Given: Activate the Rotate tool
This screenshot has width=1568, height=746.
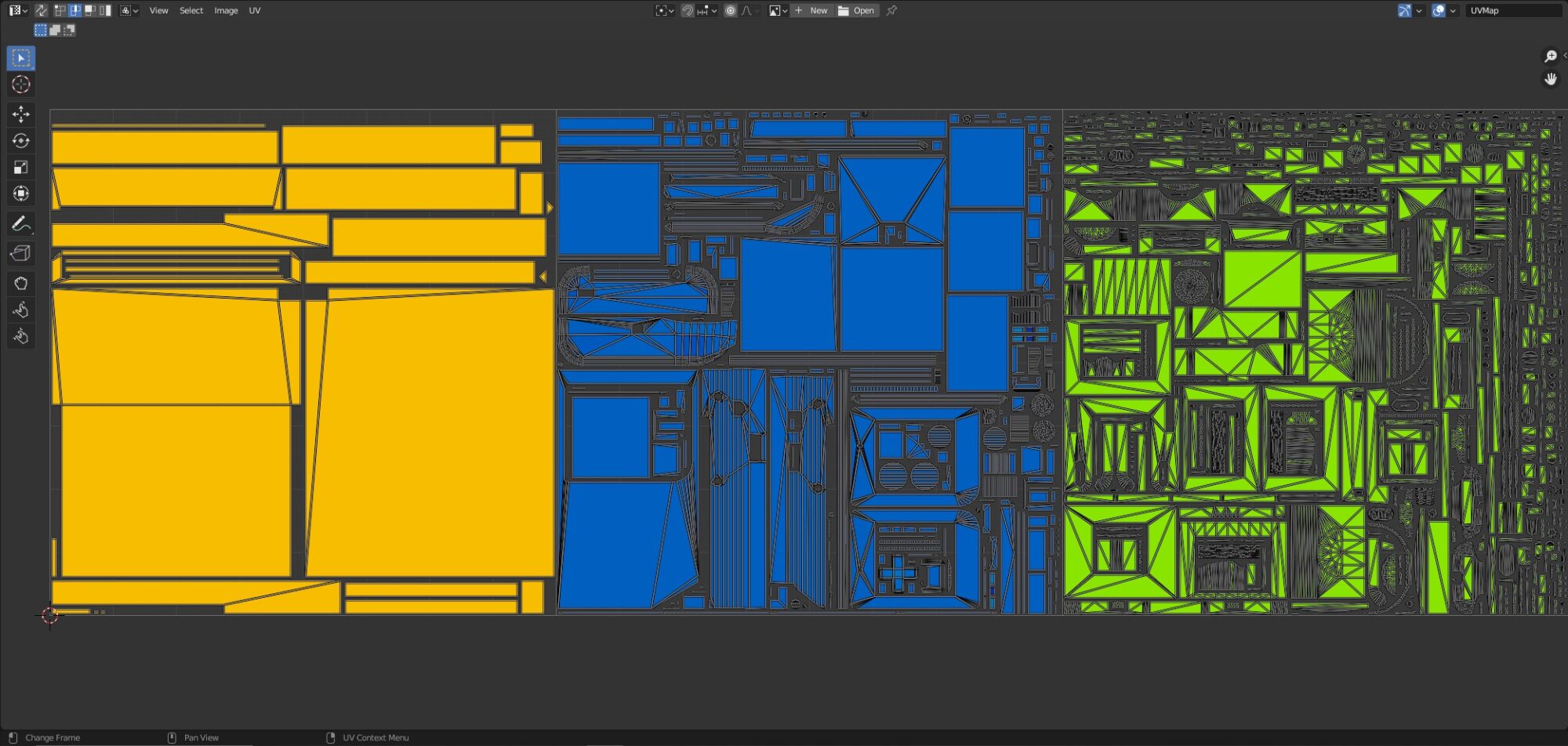Looking at the screenshot, I should 21,141.
